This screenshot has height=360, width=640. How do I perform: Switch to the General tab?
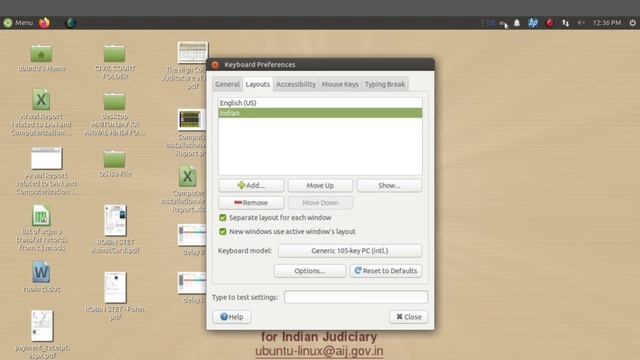pos(227,84)
